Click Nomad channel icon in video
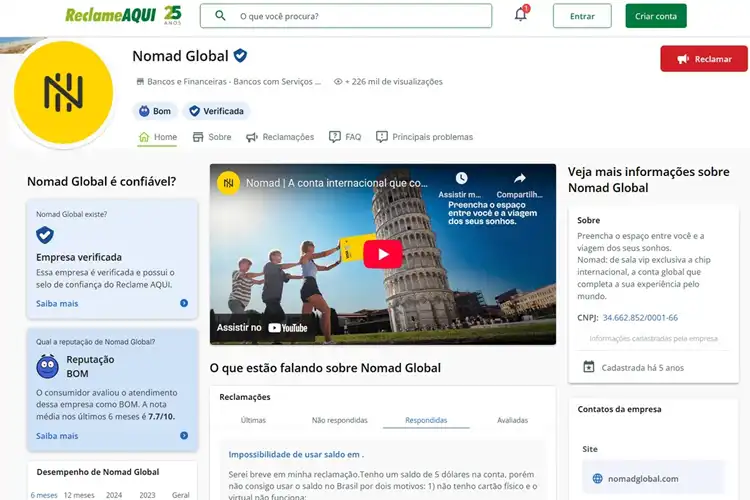The width and height of the screenshot is (750, 500). point(229,183)
